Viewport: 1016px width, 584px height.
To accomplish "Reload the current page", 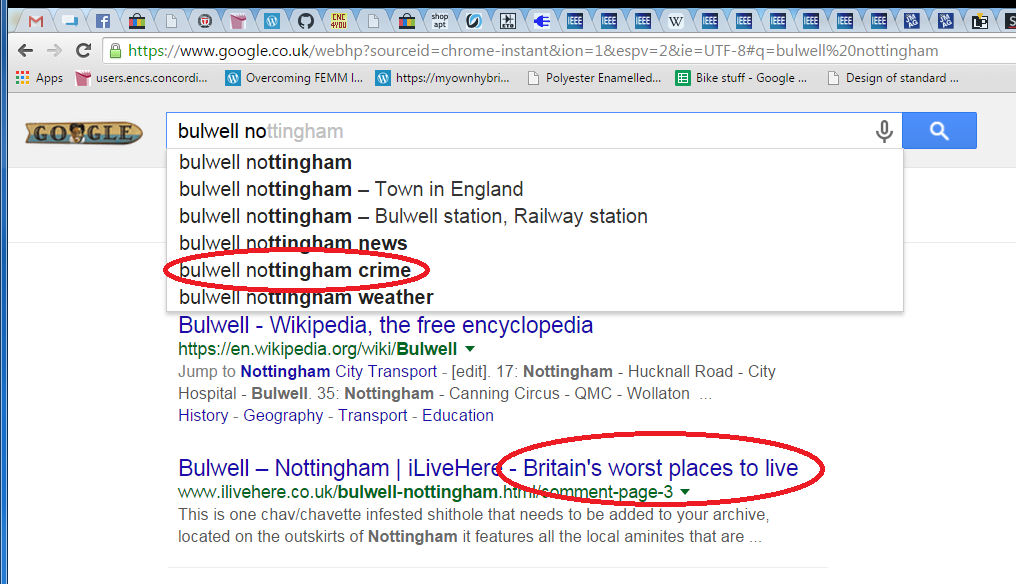I will [x=84, y=51].
